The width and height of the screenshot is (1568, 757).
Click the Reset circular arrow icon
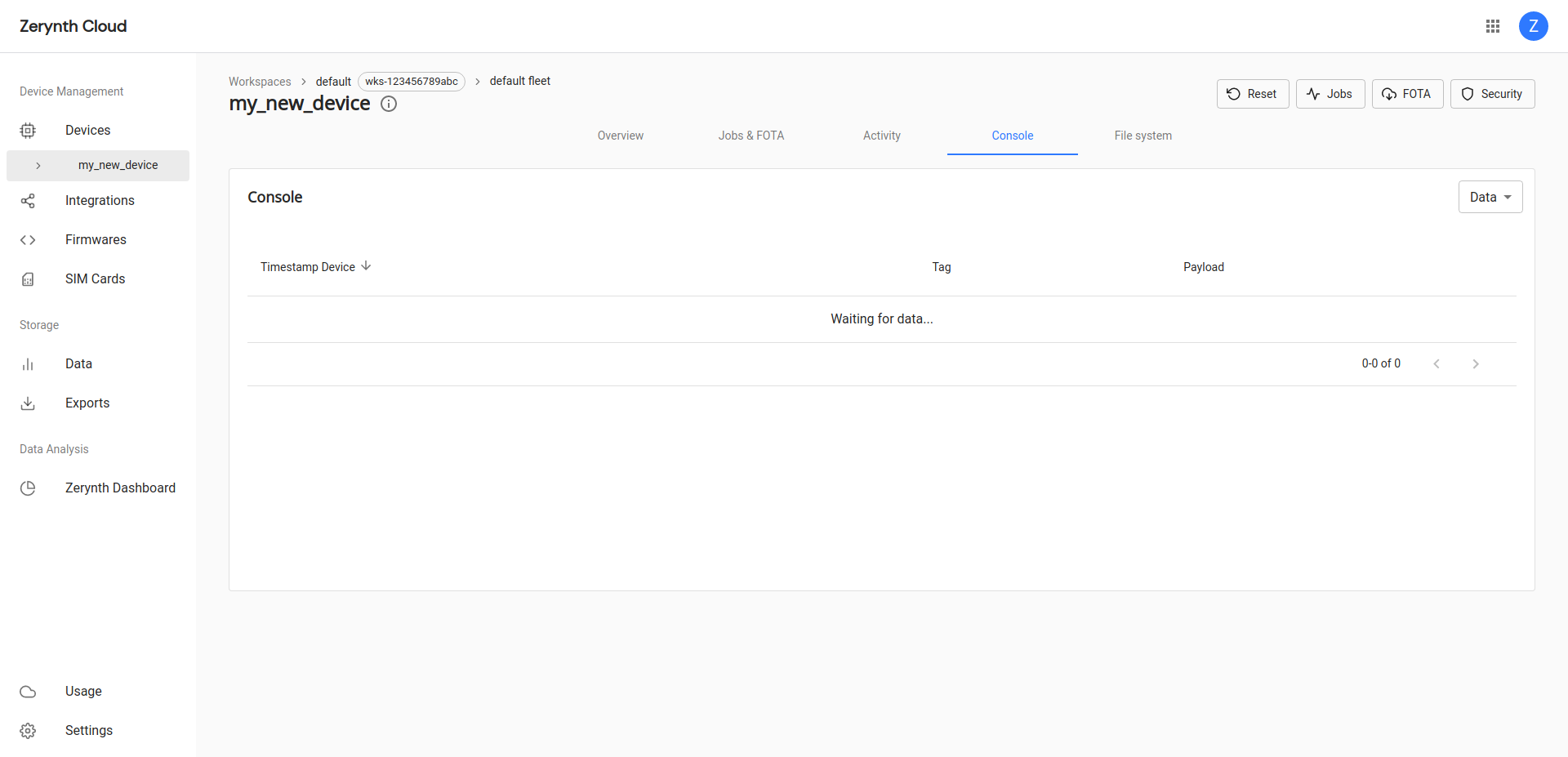tap(1234, 94)
